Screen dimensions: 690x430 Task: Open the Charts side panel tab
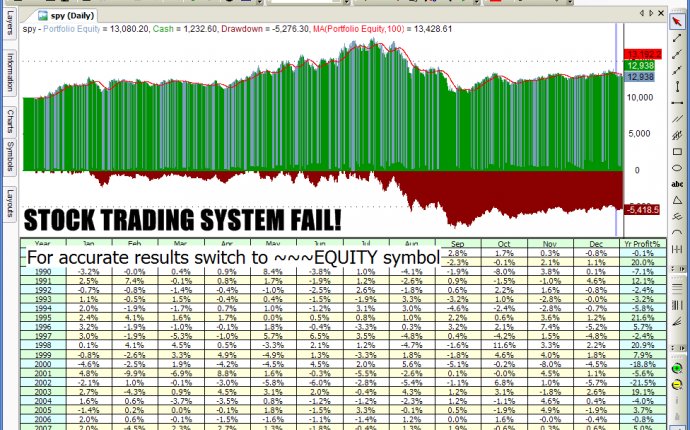pos(10,121)
